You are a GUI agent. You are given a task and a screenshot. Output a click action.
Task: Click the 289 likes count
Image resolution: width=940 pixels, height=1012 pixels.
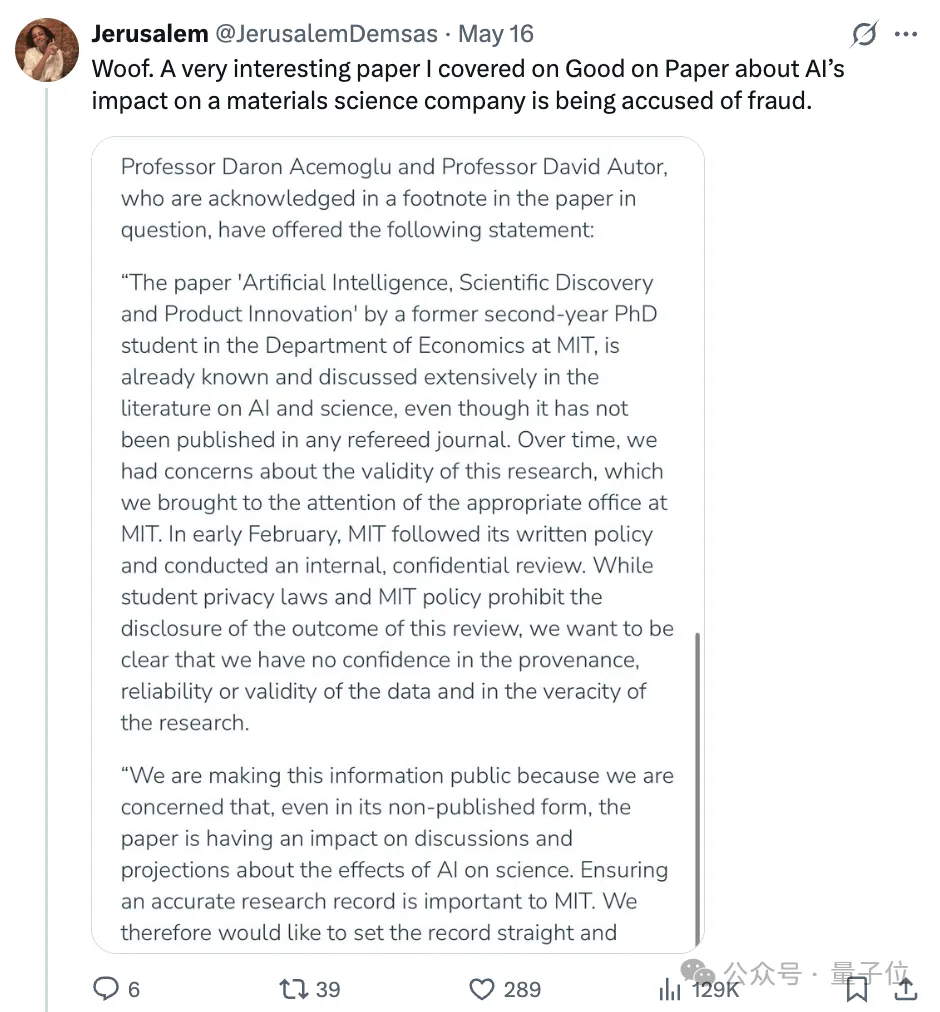point(522,989)
